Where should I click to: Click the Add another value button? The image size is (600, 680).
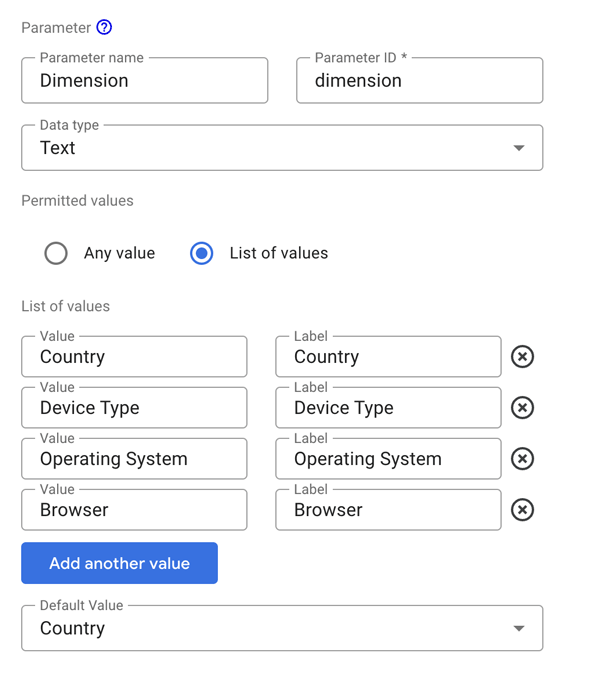point(119,563)
